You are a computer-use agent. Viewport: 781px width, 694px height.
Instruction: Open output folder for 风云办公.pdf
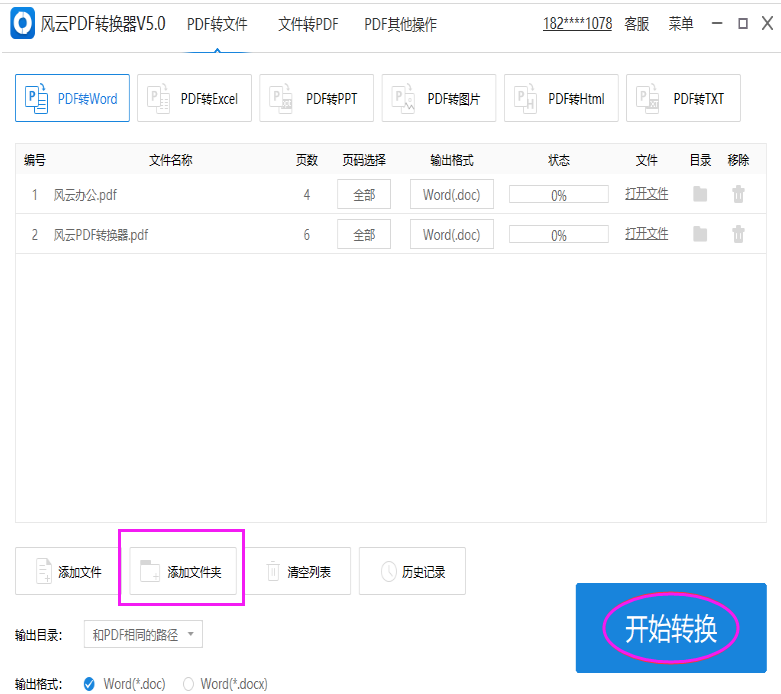700,194
